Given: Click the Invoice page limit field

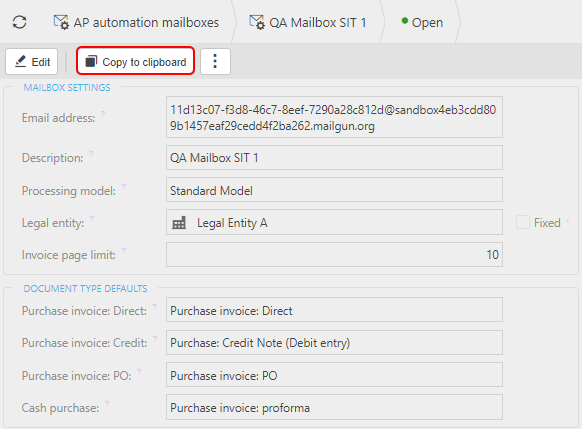Looking at the screenshot, I should [x=334, y=255].
